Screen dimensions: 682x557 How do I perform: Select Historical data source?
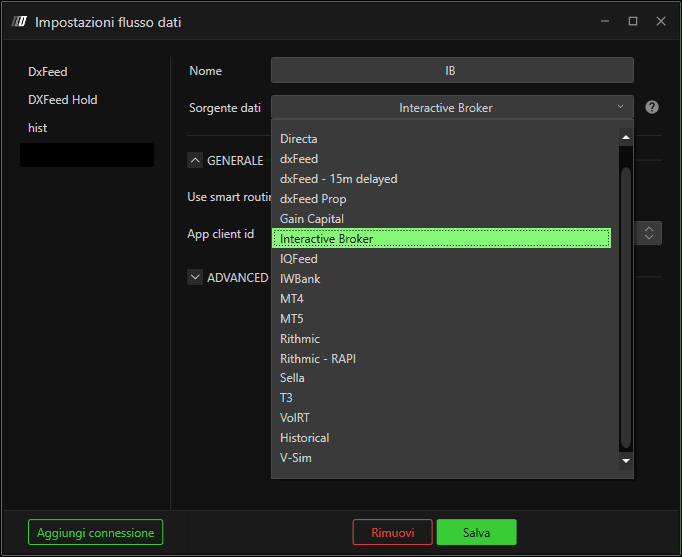click(x=441, y=438)
